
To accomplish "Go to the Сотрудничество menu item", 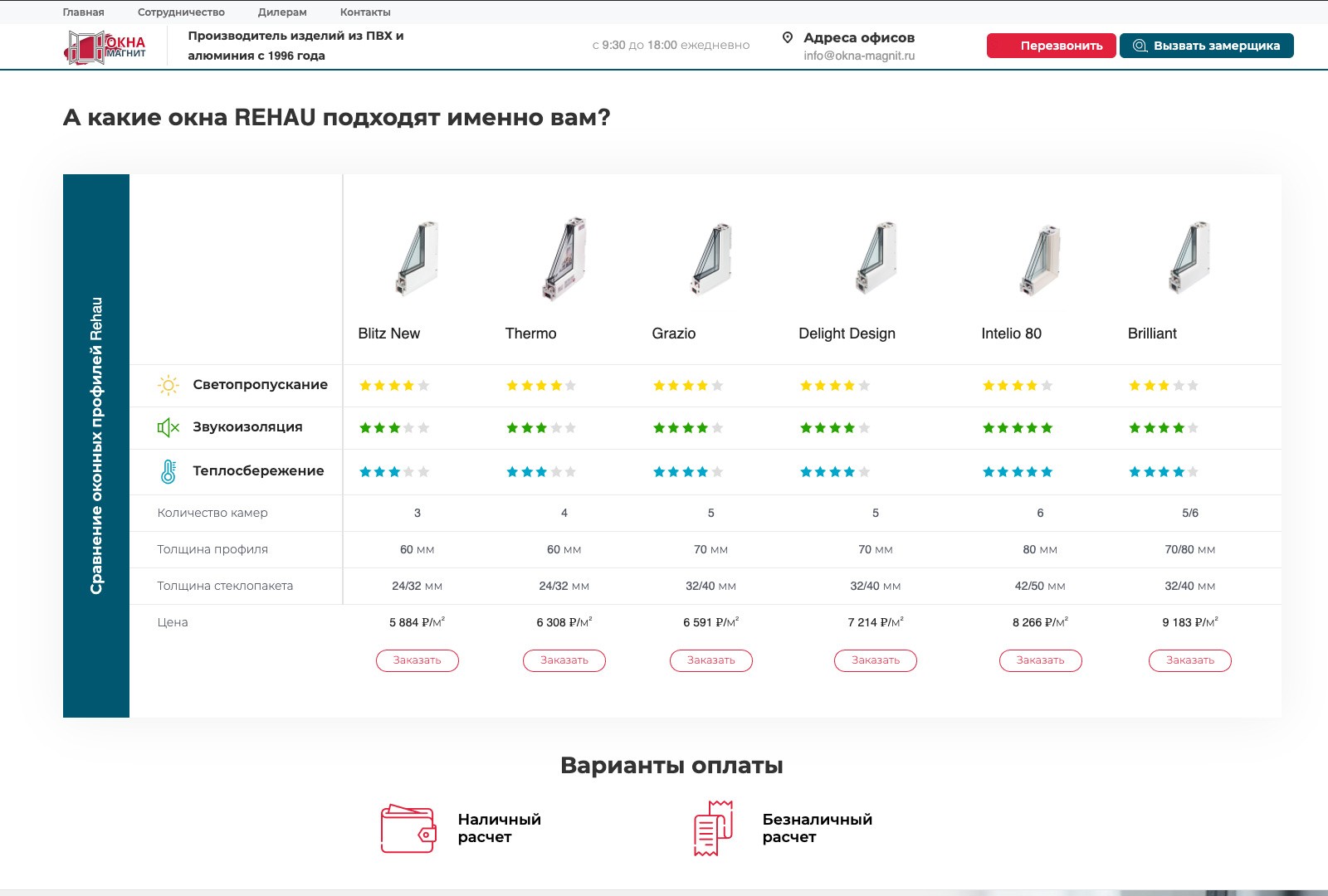I will point(181,12).
